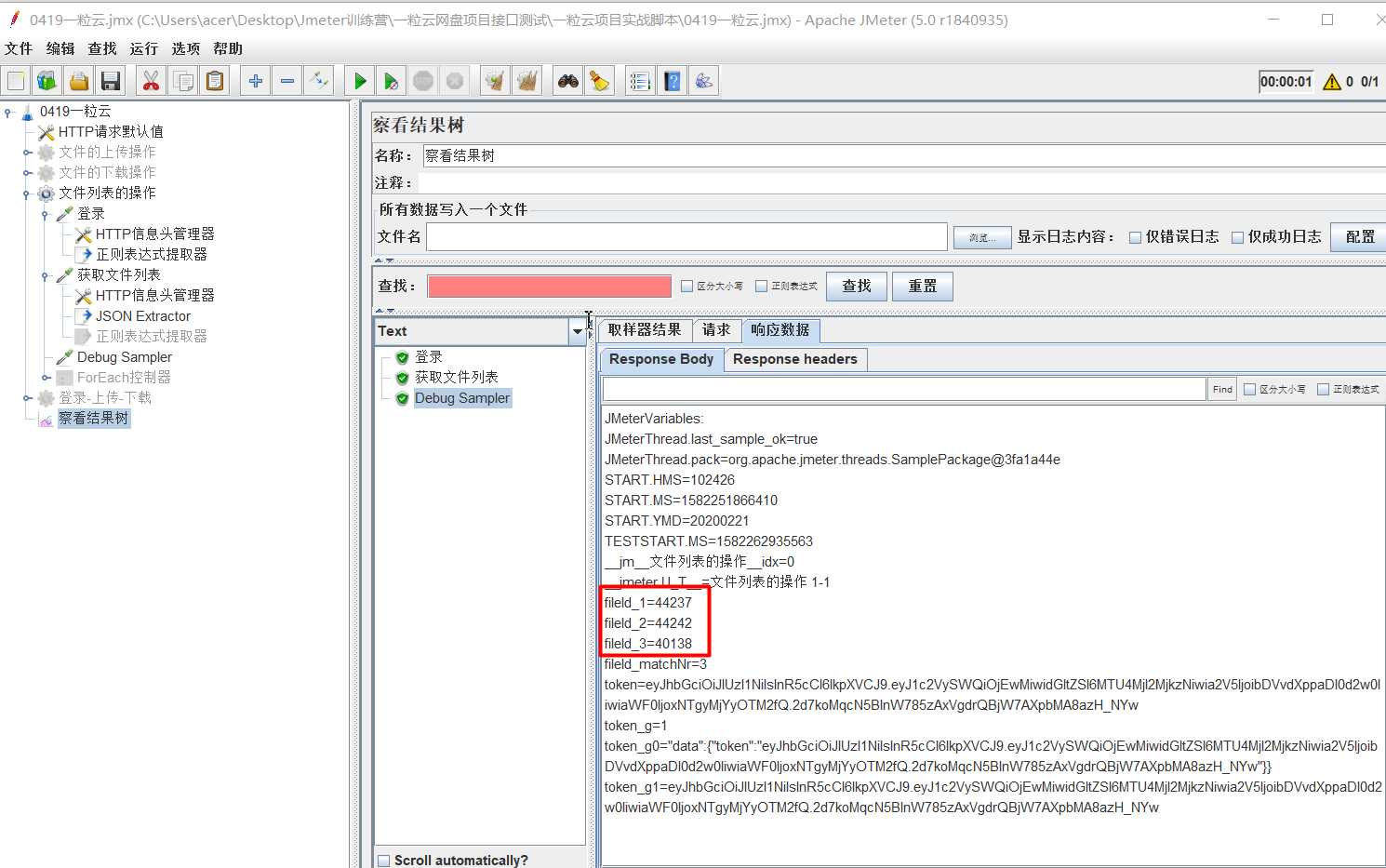Click the Toggle enable/disable toolbar icon
The image size is (1386, 868).
coord(319,81)
